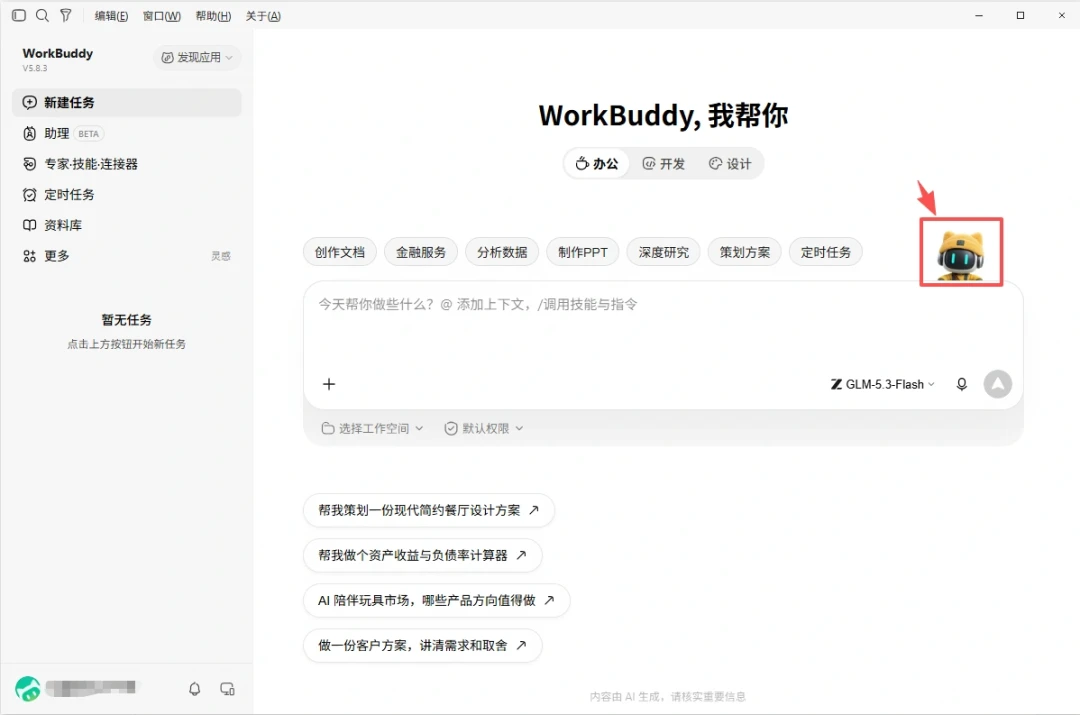This screenshot has width=1080, height=715.
Task: Switch to the 开发 mode tab
Action: click(663, 164)
